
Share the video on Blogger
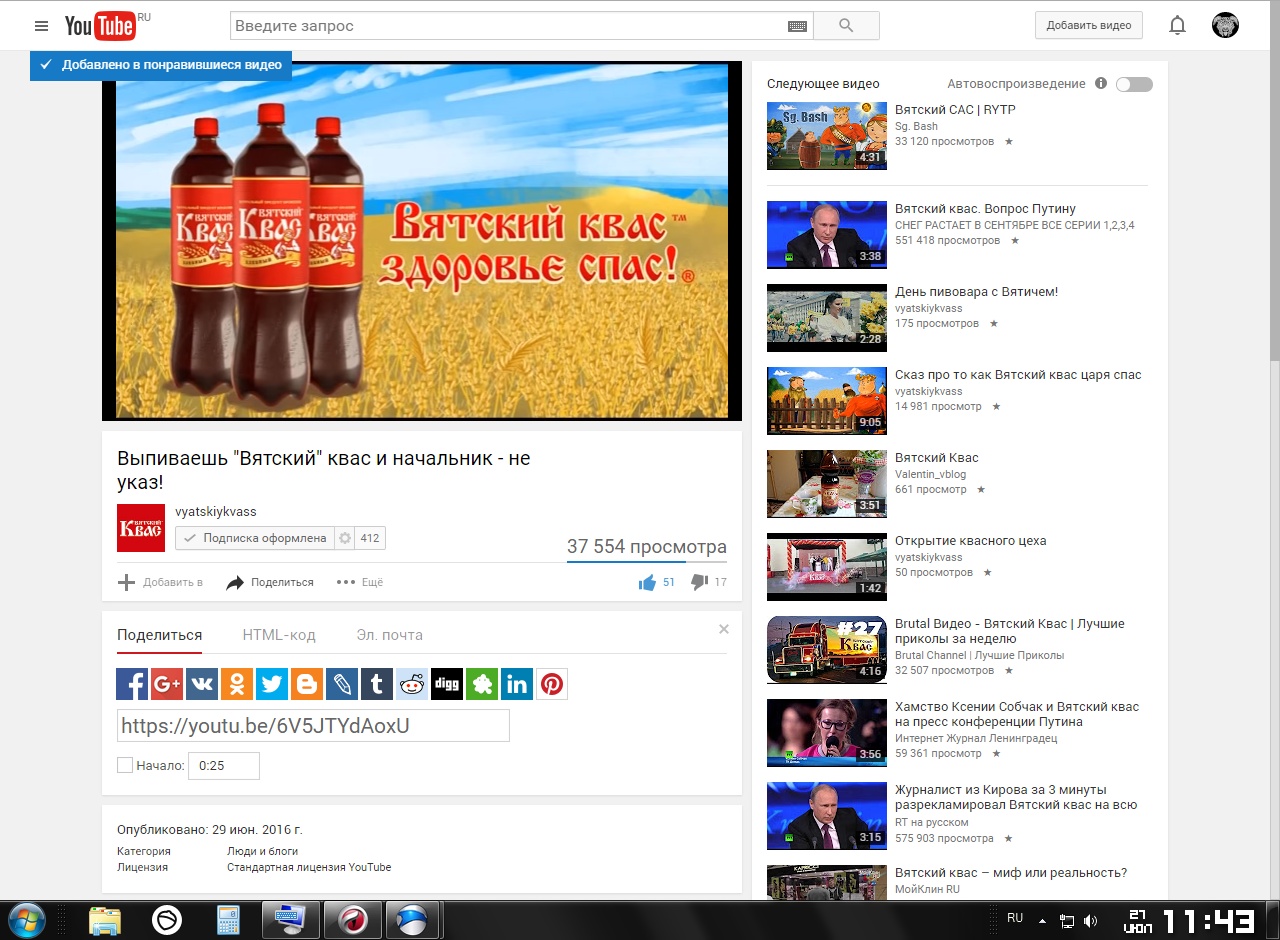(x=307, y=684)
